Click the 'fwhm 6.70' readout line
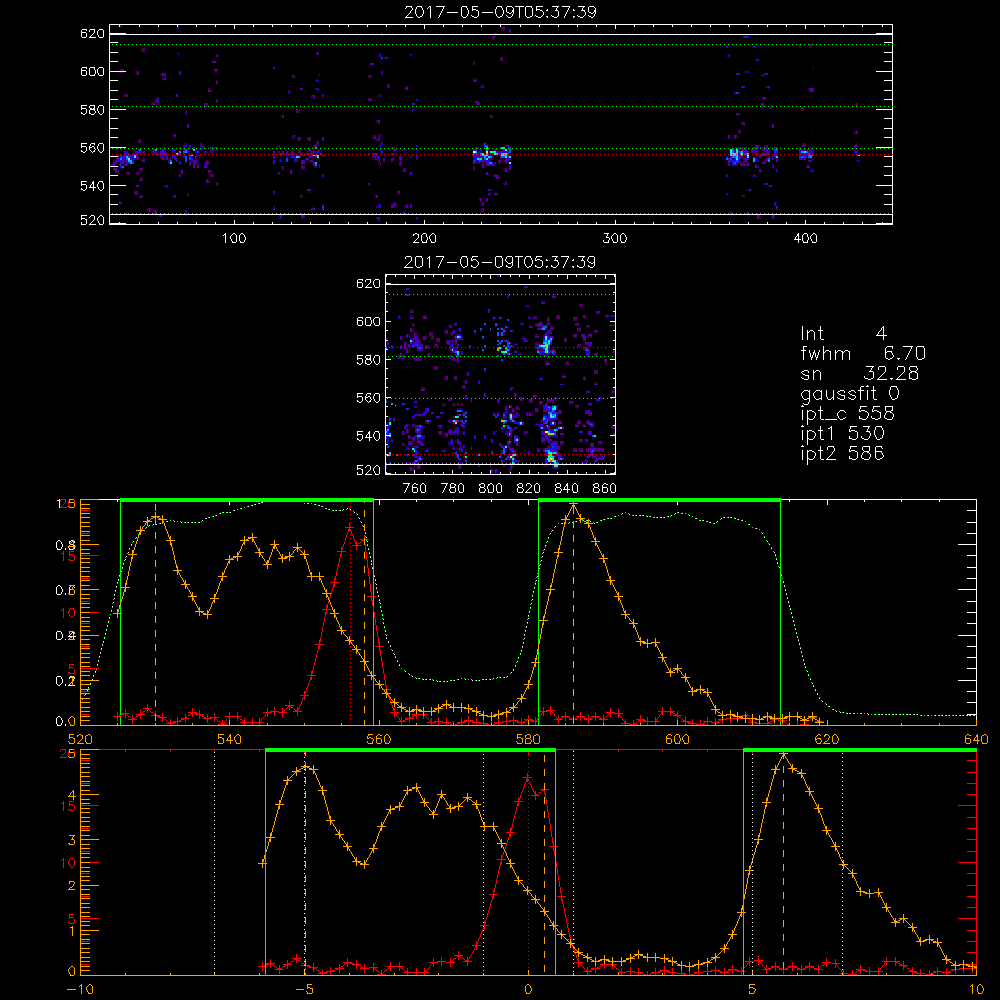 tap(863, 353)
